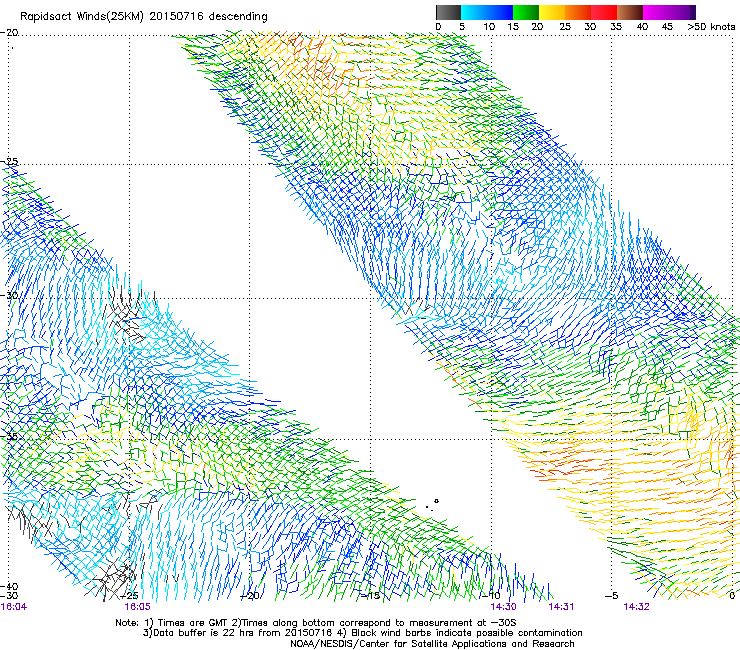This screenshot has width=740, height=650.
Task: Click the "16:05" purple time label
Action: coord(137,607)
